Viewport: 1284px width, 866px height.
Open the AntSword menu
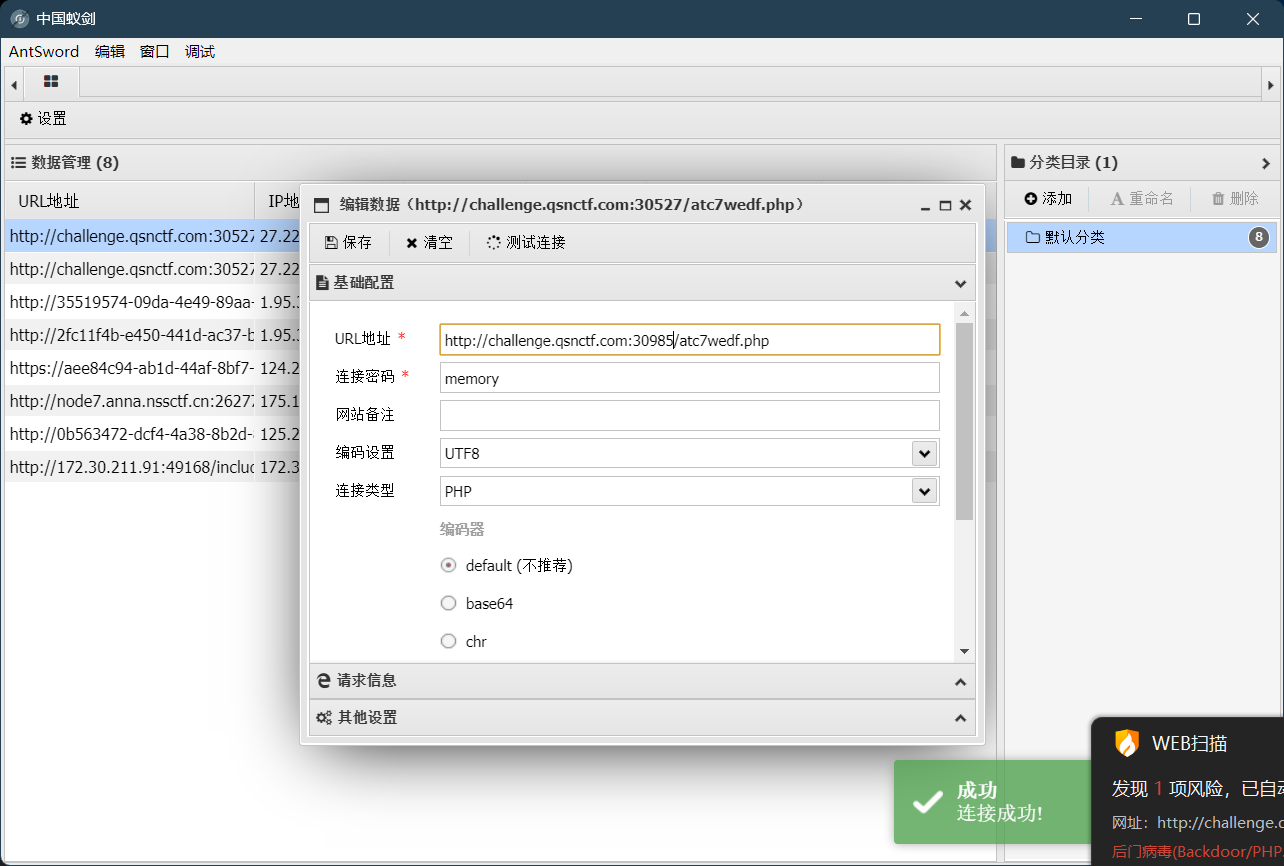tap(44, 52)
